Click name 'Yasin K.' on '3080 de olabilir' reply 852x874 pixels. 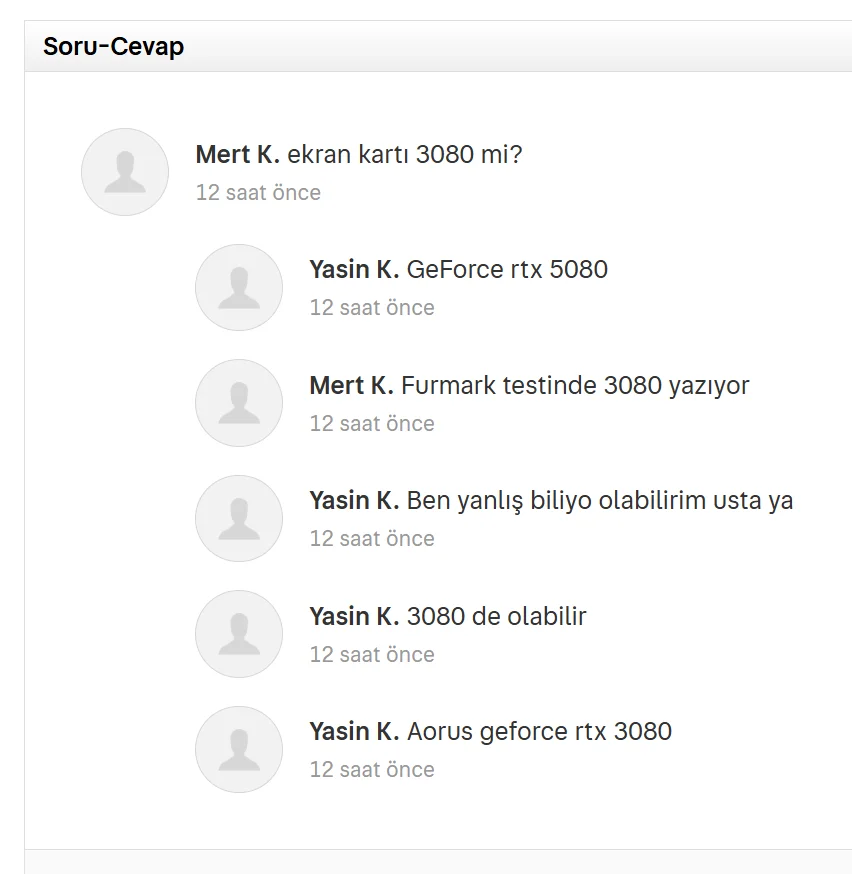coord(354,616)
